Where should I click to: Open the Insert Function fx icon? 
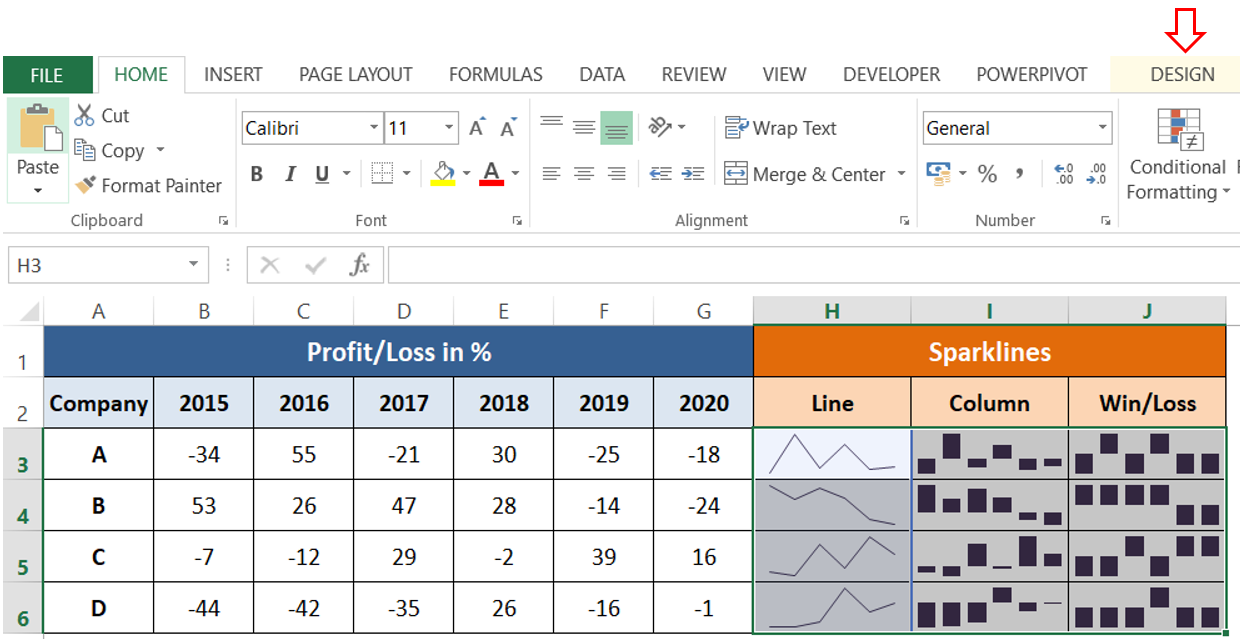(x=363, y=264)
